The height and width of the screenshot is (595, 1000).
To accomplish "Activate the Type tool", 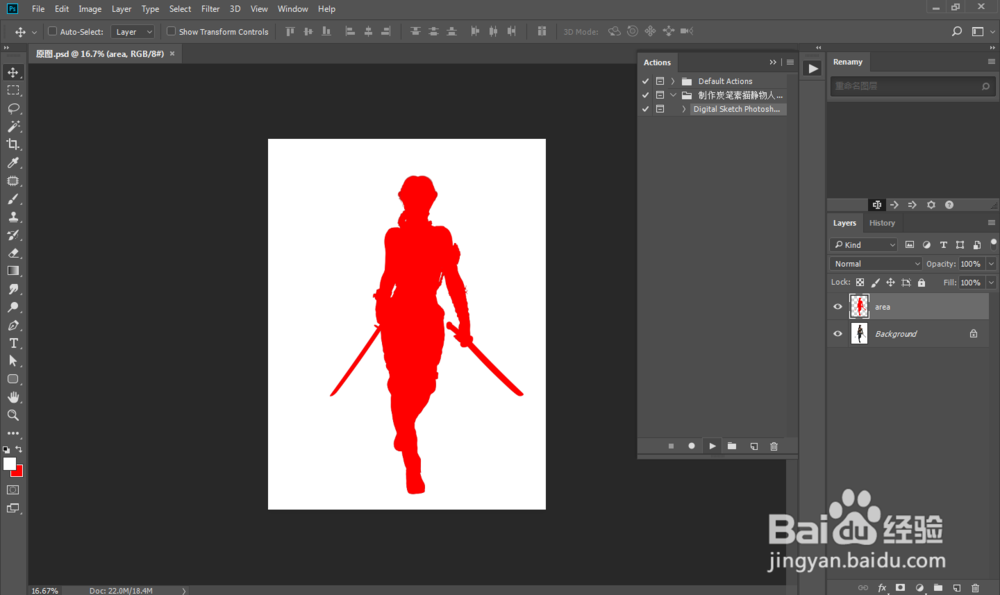I will (13, 342).
